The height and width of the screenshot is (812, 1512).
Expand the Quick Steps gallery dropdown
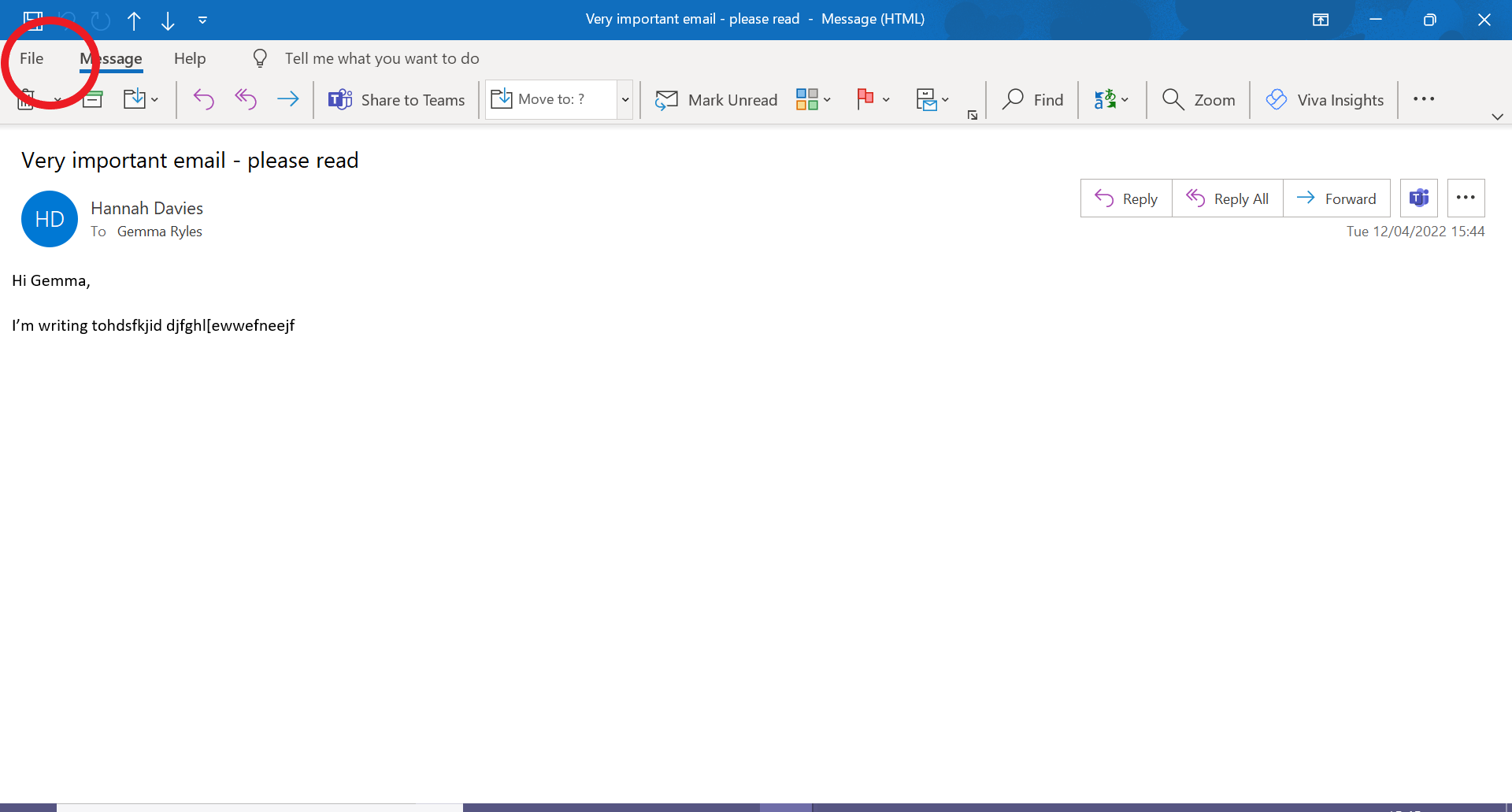(x=625, y=100)
